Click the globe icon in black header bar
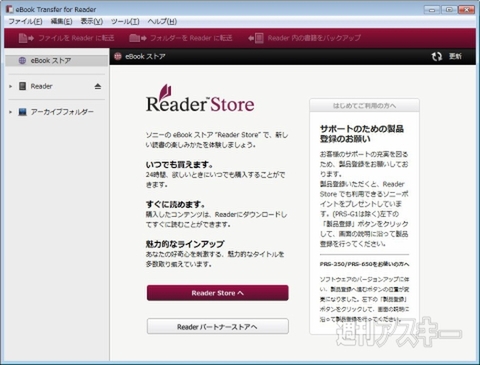The image size is (480, 365). tap(118, 56)
